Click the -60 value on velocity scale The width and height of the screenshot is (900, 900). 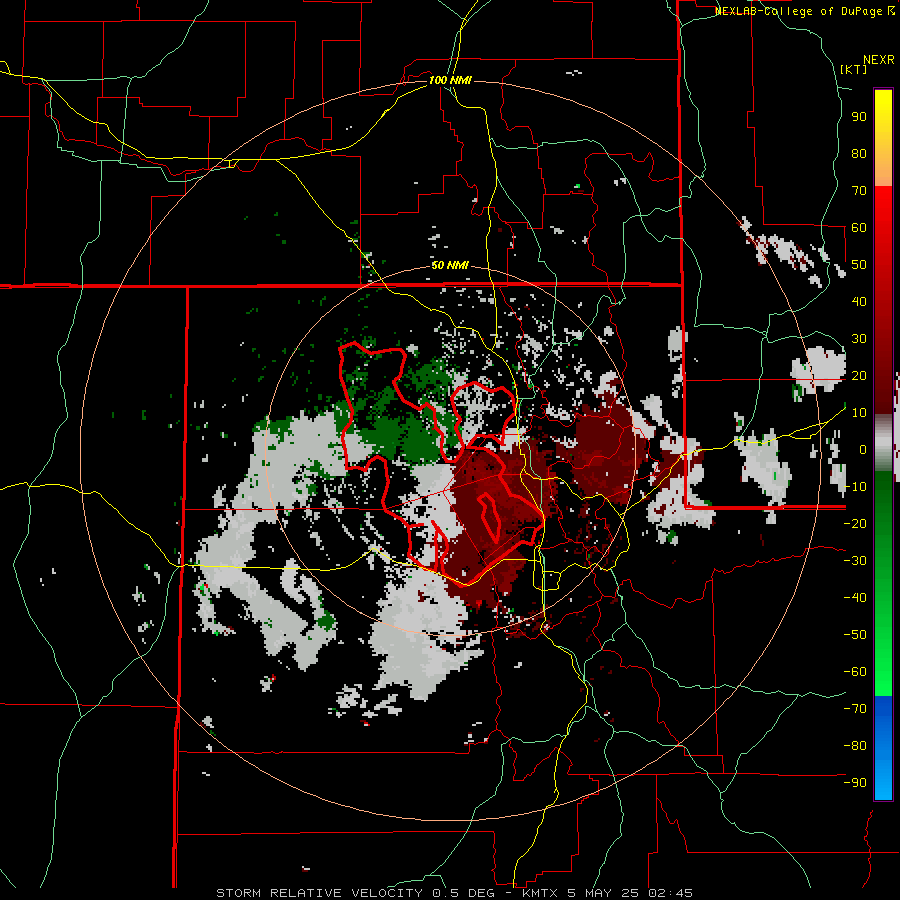[855, 672]
